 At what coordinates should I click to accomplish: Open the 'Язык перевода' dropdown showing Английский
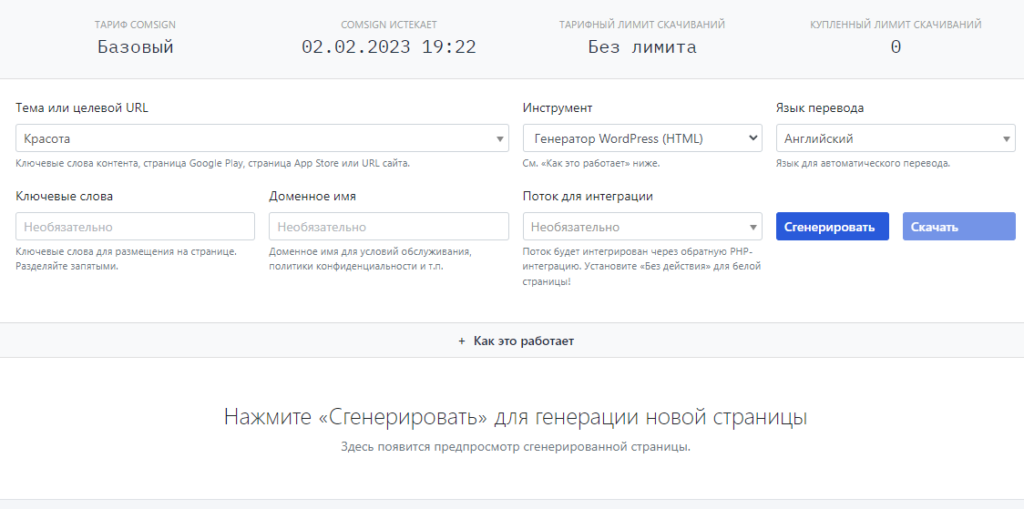pyautogui.click(x=895, y=139)
